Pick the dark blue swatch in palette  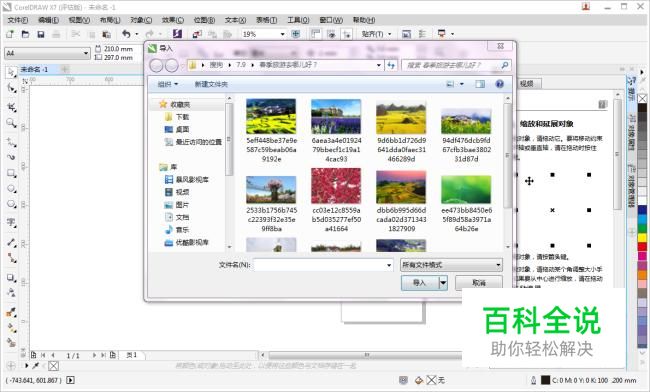(642, 210)
